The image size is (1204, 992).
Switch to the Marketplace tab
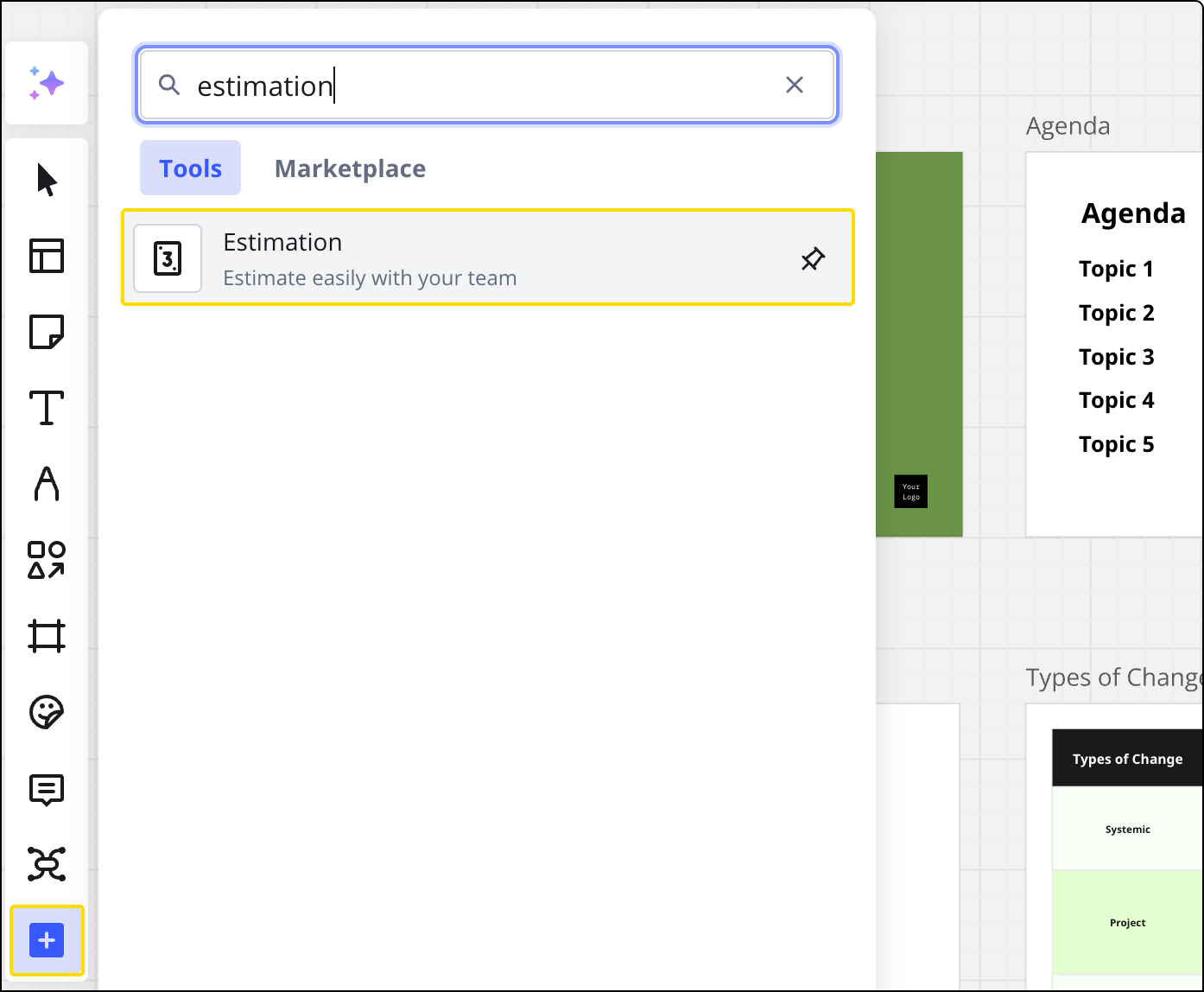click(x=350, y=169)
